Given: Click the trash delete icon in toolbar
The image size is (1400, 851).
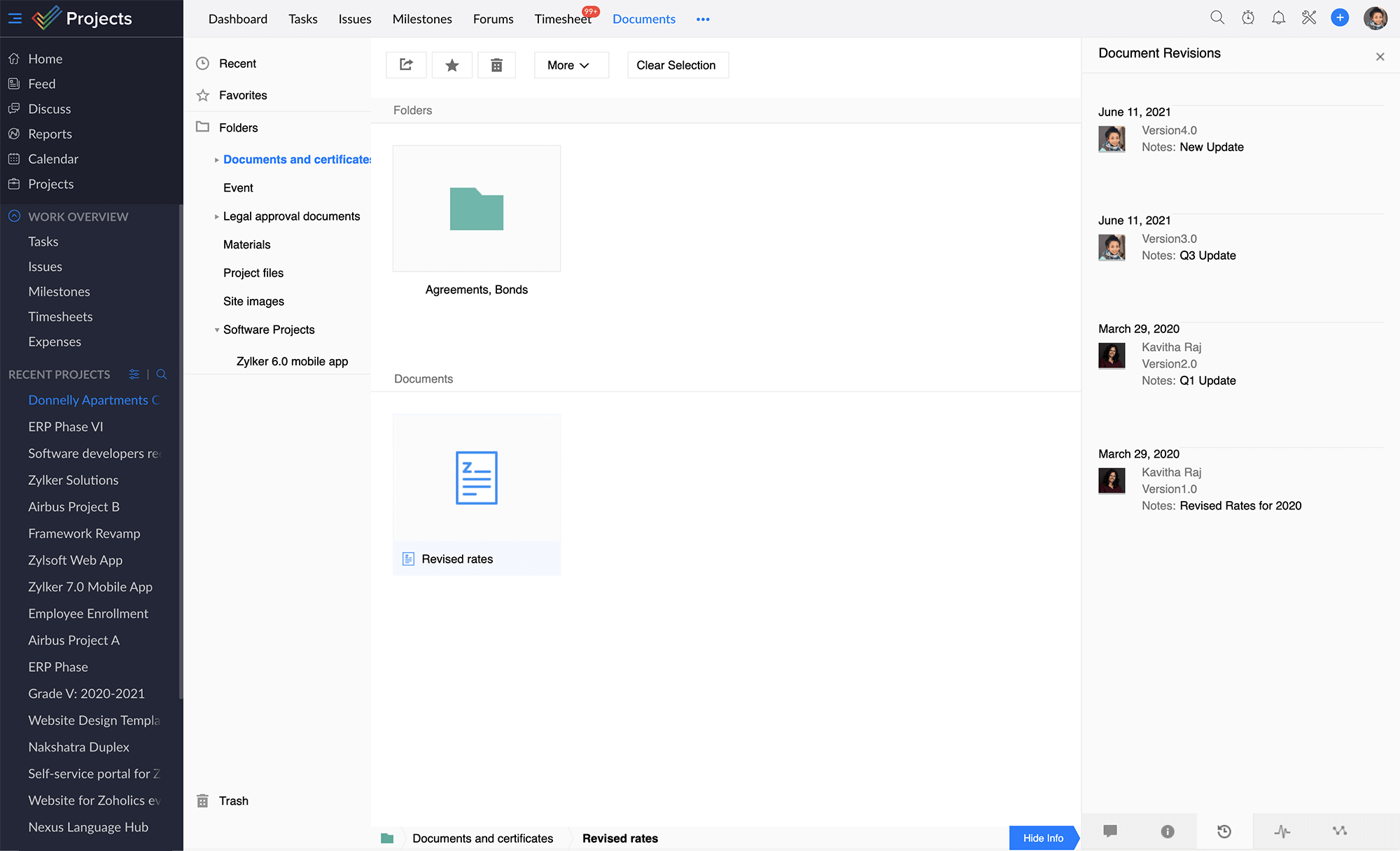Looking at the screenshot, I should pyautogui.click(x=496, y=65).
